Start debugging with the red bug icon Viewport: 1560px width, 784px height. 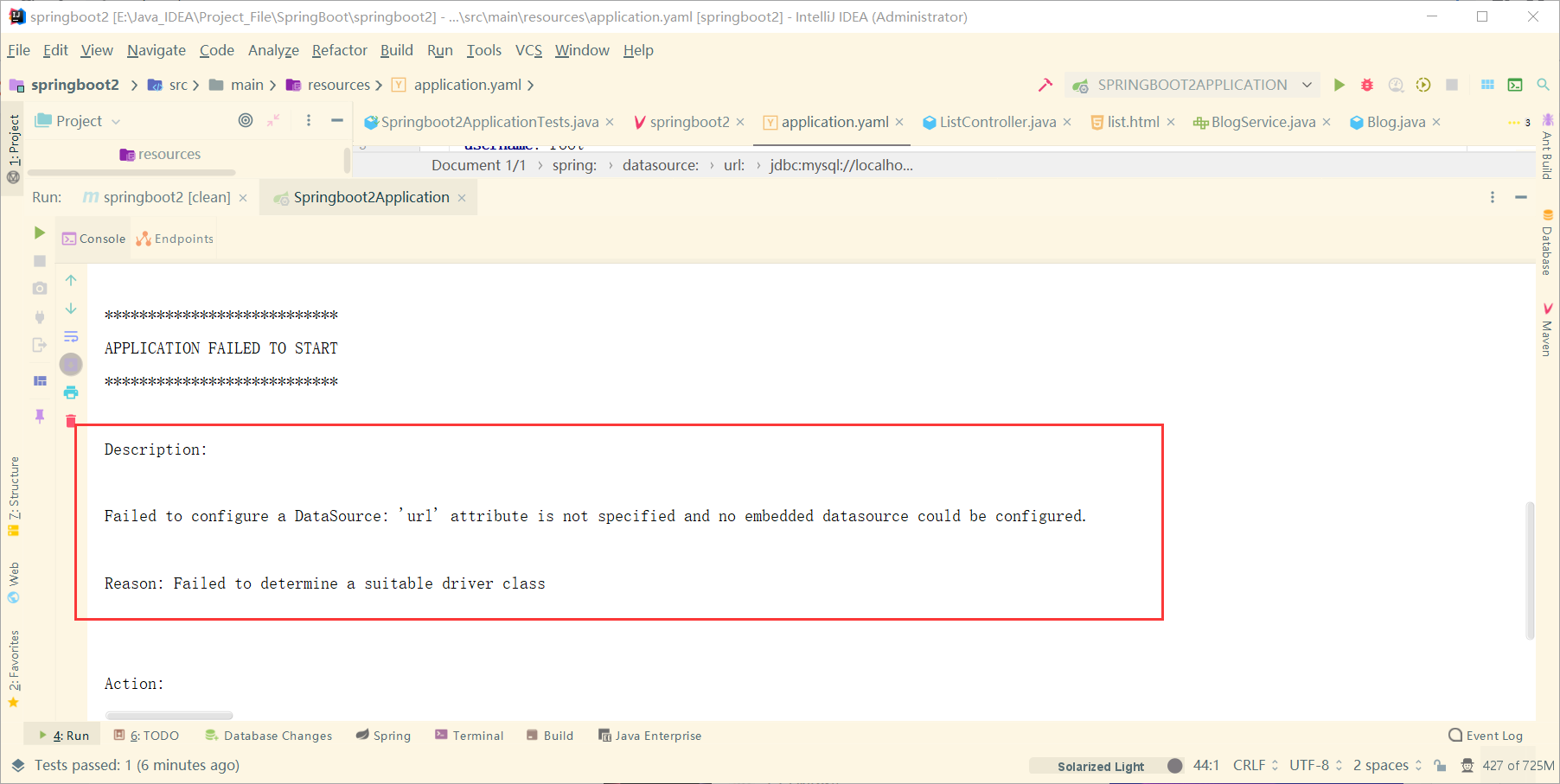coord(1367,85)
